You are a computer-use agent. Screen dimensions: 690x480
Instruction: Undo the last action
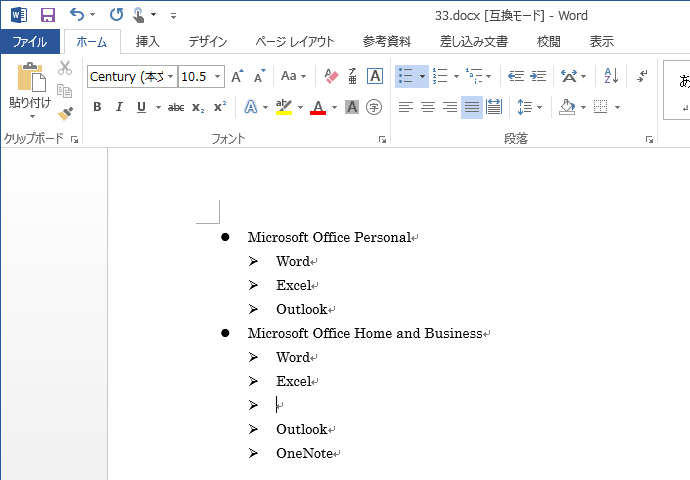pos(77,15)
